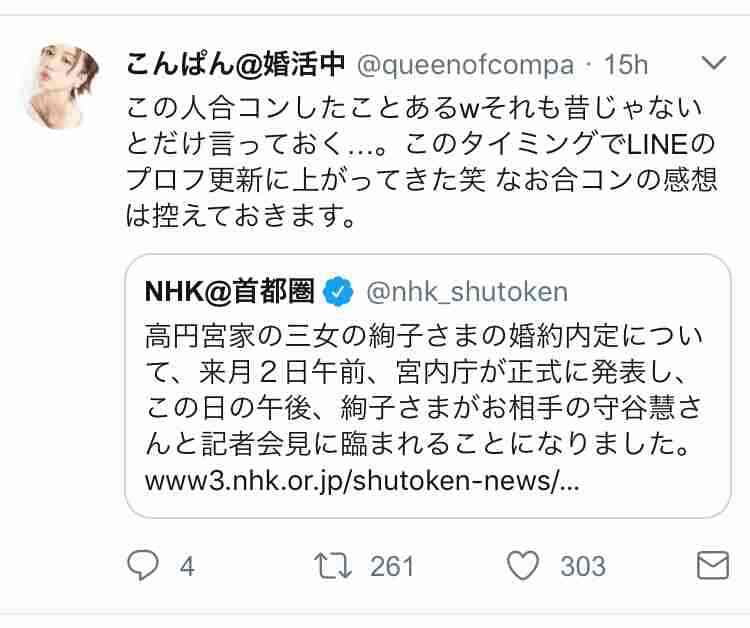Follow the www3.nhk.or.jp/shutoken-news link

tap(362, 481)
